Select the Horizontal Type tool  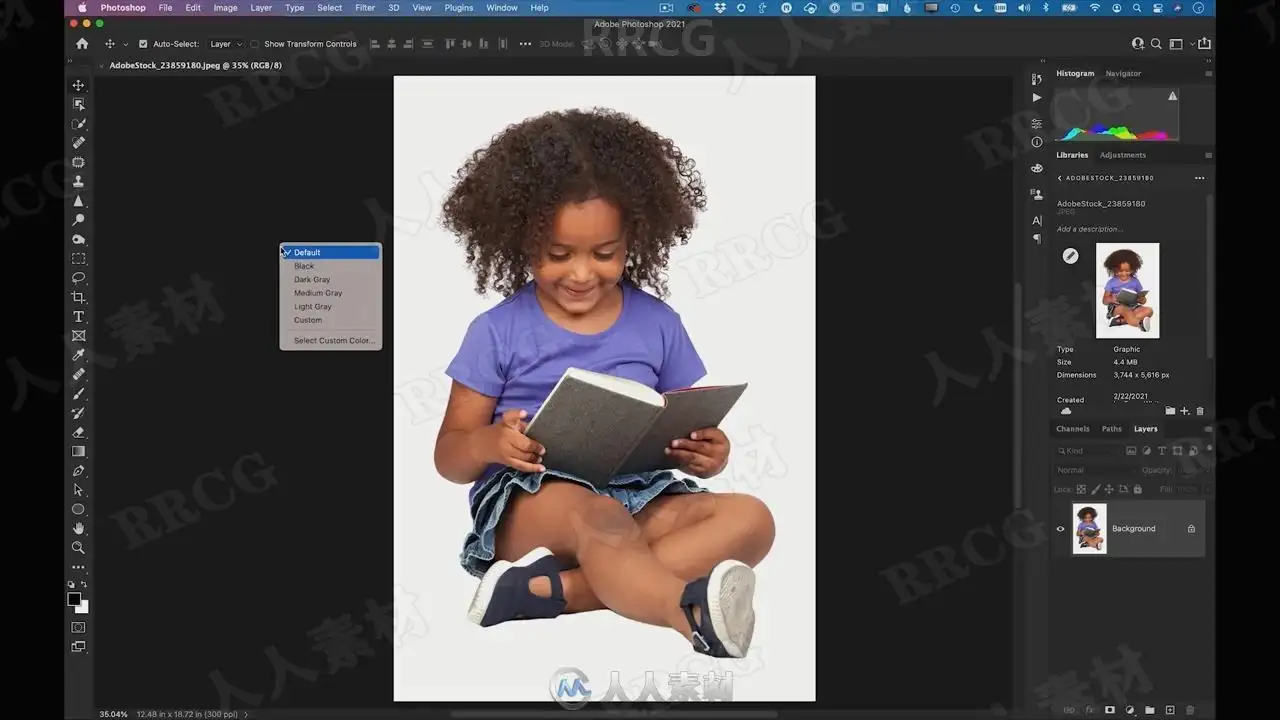pyautogui.click(x=79, y=317)
